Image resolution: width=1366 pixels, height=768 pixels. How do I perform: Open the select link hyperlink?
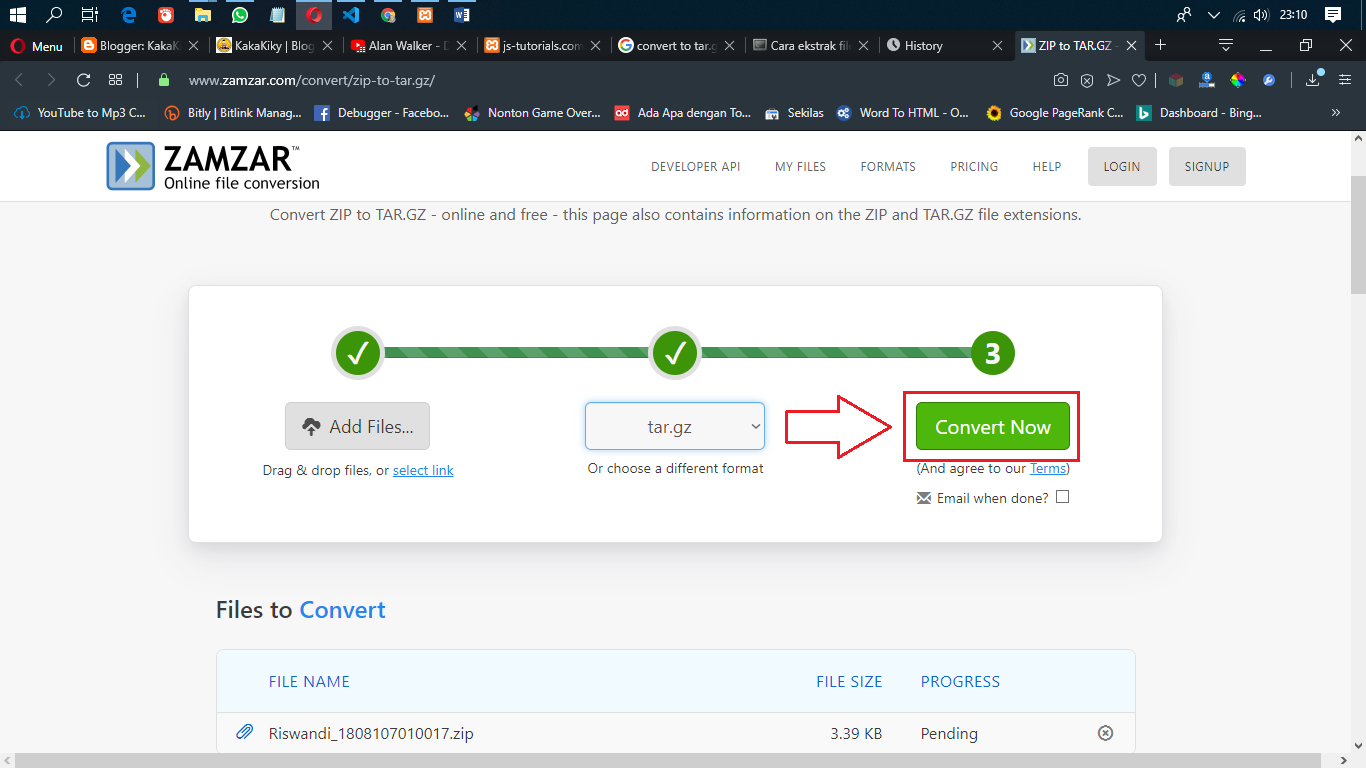coord(423,470)
